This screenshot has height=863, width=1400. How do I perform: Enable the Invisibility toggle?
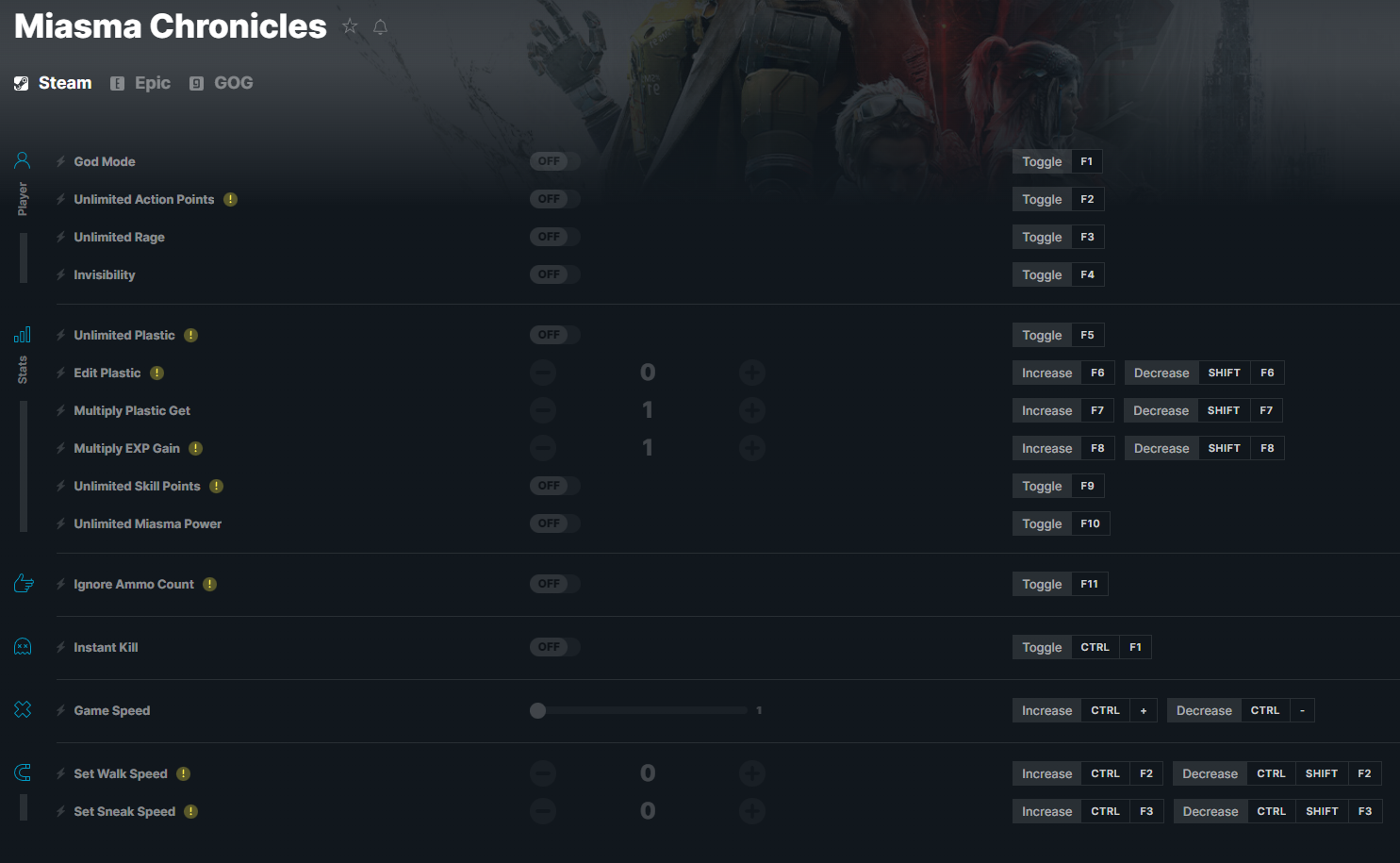click(554, 274)
